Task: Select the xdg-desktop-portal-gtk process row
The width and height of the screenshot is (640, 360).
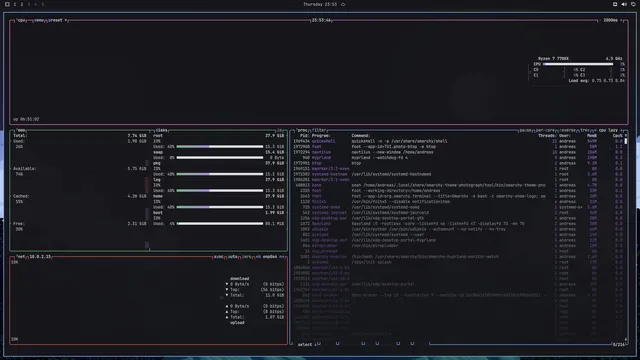Action: (458, 218)
